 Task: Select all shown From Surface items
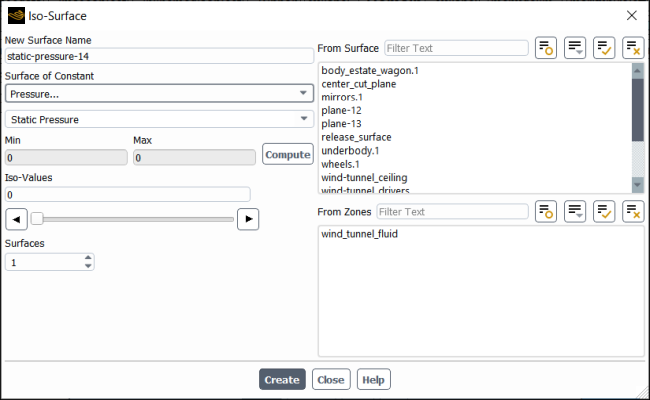pyautogui.click(x=604, y=48)
